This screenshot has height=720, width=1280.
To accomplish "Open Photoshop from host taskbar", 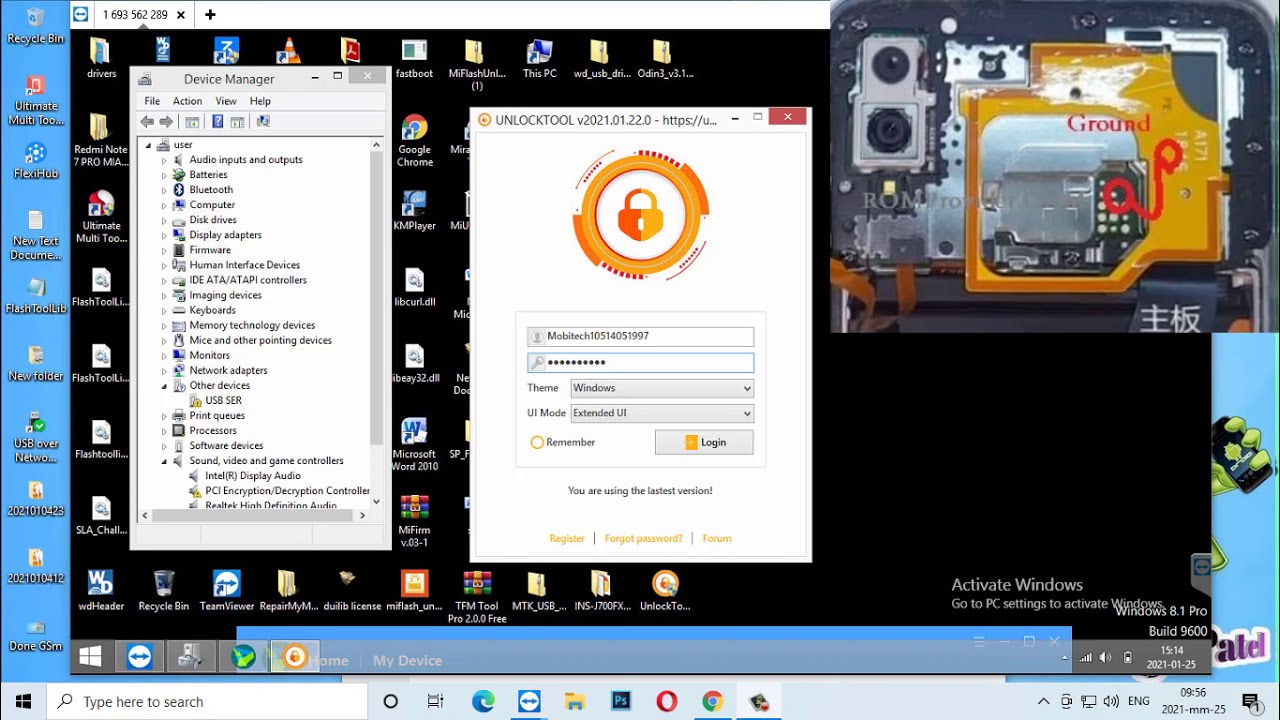I will pyautogui.click(x=621, y=701).
